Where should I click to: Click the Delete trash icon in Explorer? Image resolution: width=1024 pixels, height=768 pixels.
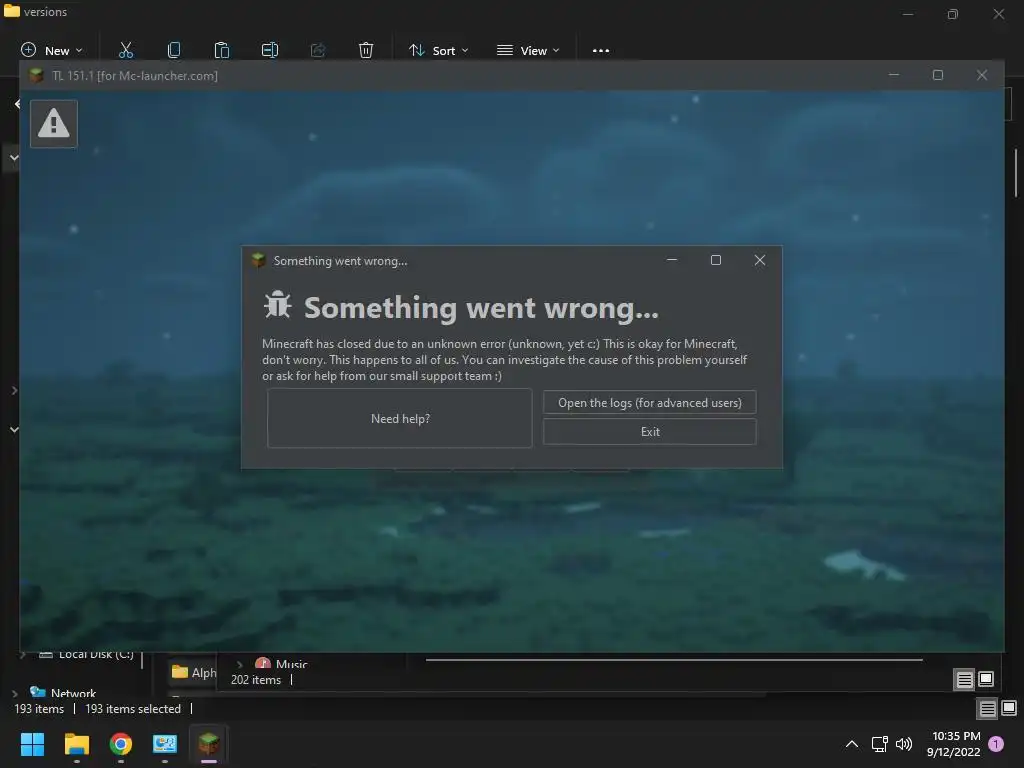(366, 50)
